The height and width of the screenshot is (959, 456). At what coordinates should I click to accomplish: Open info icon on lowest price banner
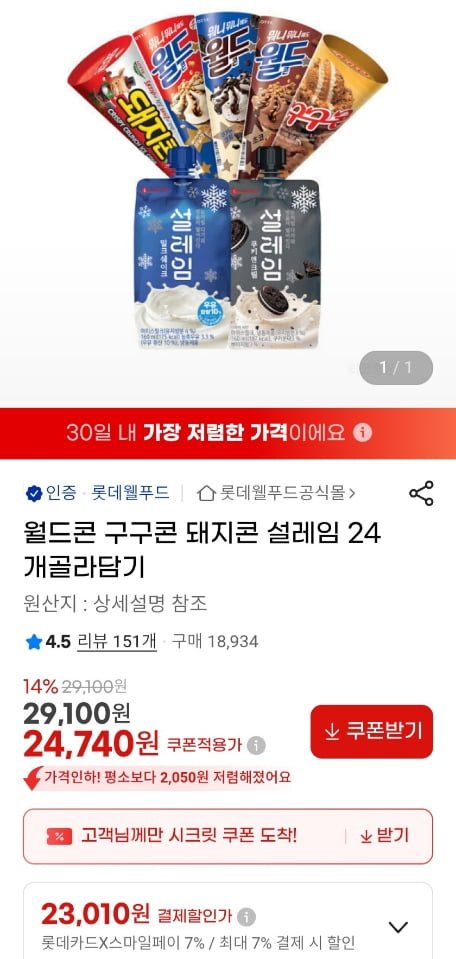[362, 433]
